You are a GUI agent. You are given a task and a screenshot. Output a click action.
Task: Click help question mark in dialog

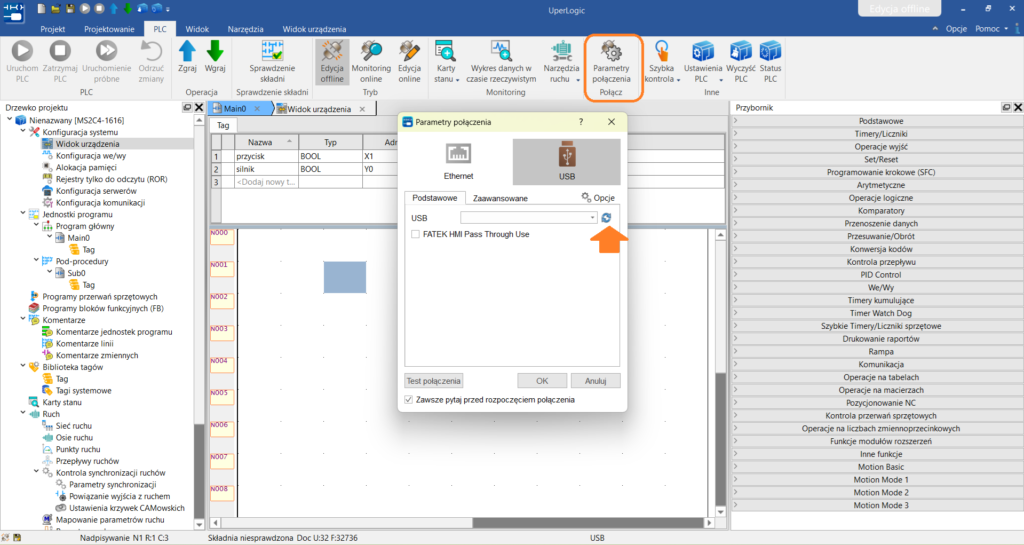tap(581, 122)
